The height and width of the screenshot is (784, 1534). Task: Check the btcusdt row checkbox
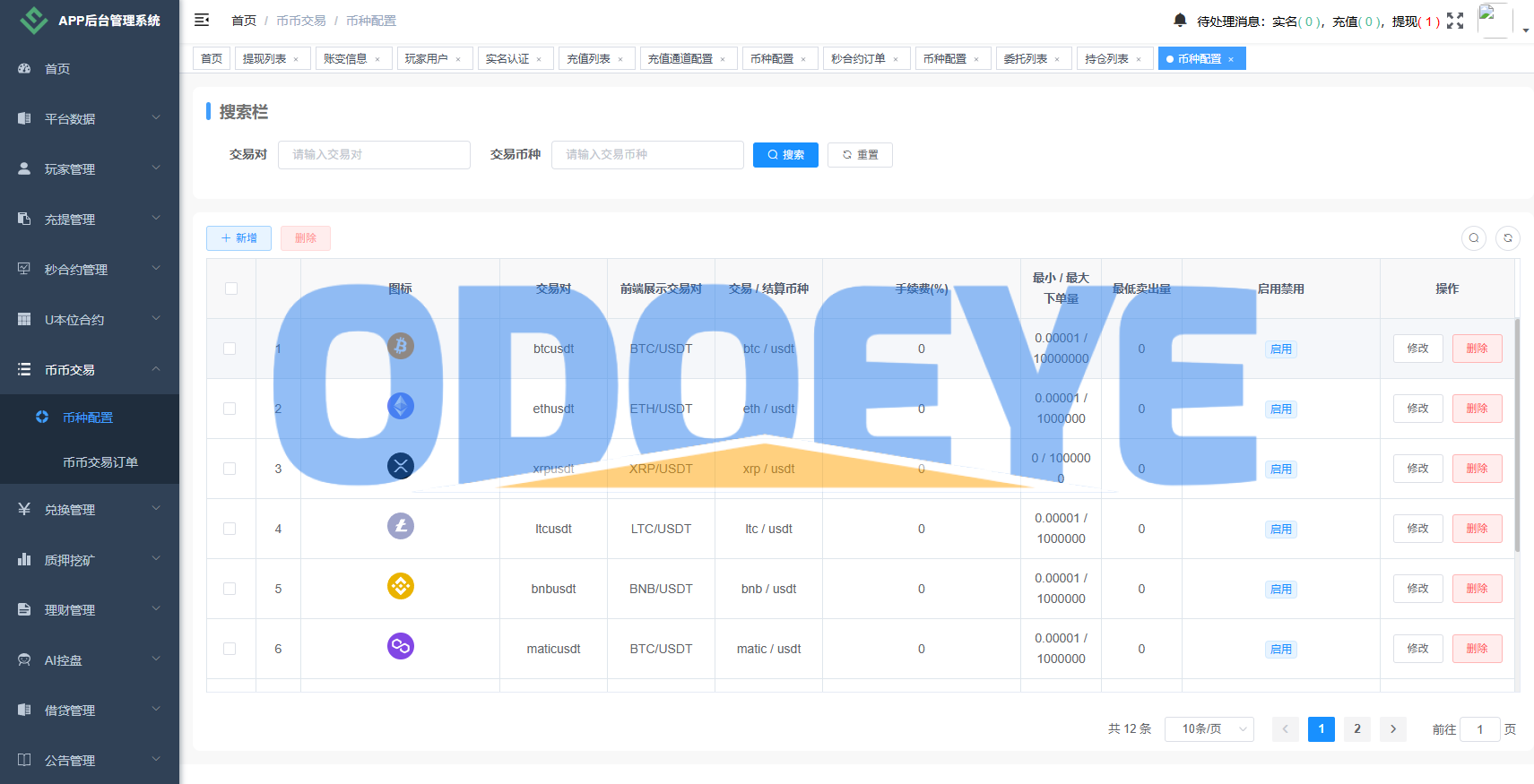[230, 349]
